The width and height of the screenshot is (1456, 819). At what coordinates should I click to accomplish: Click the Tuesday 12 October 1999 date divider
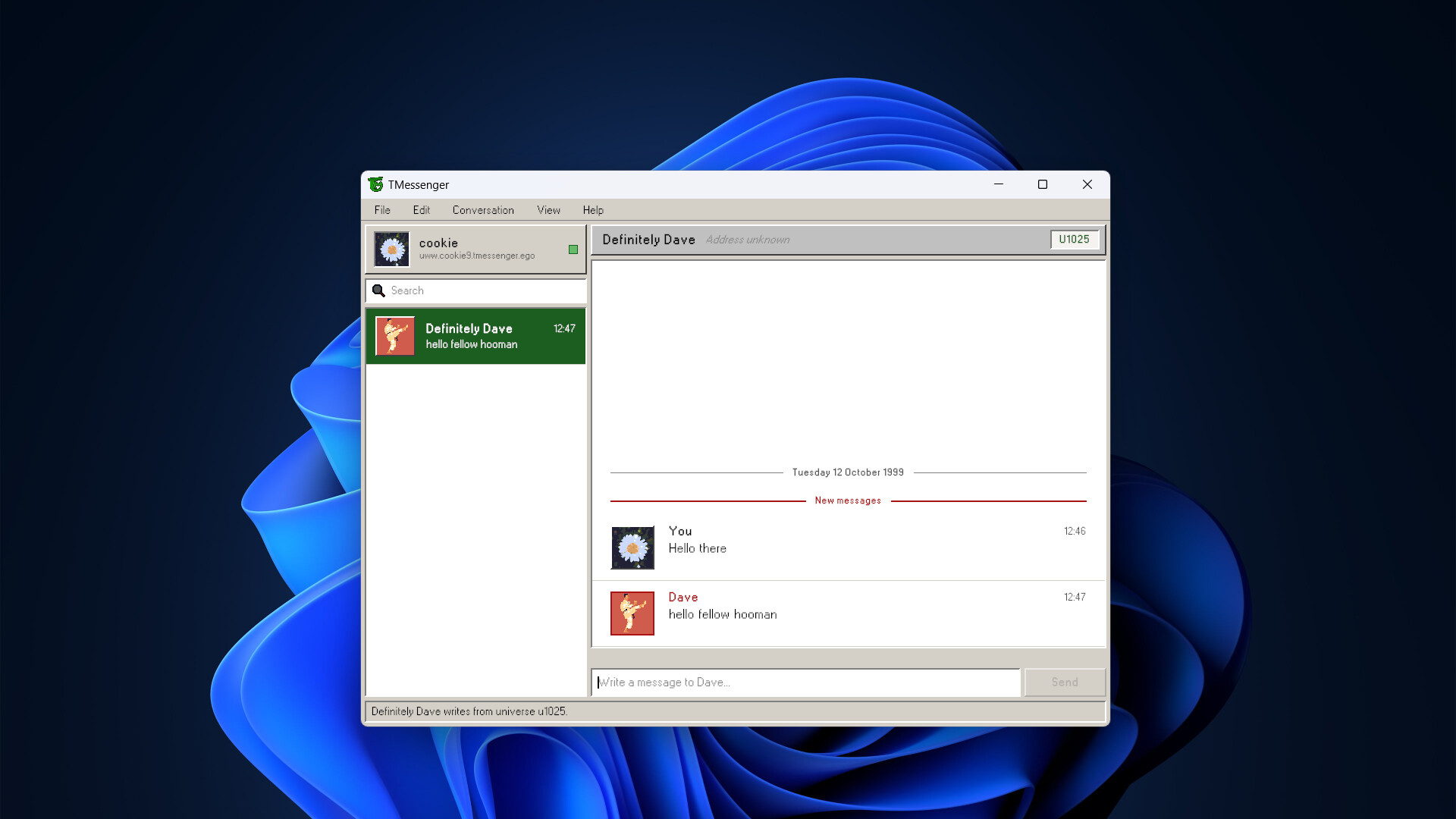click(848, 472)
